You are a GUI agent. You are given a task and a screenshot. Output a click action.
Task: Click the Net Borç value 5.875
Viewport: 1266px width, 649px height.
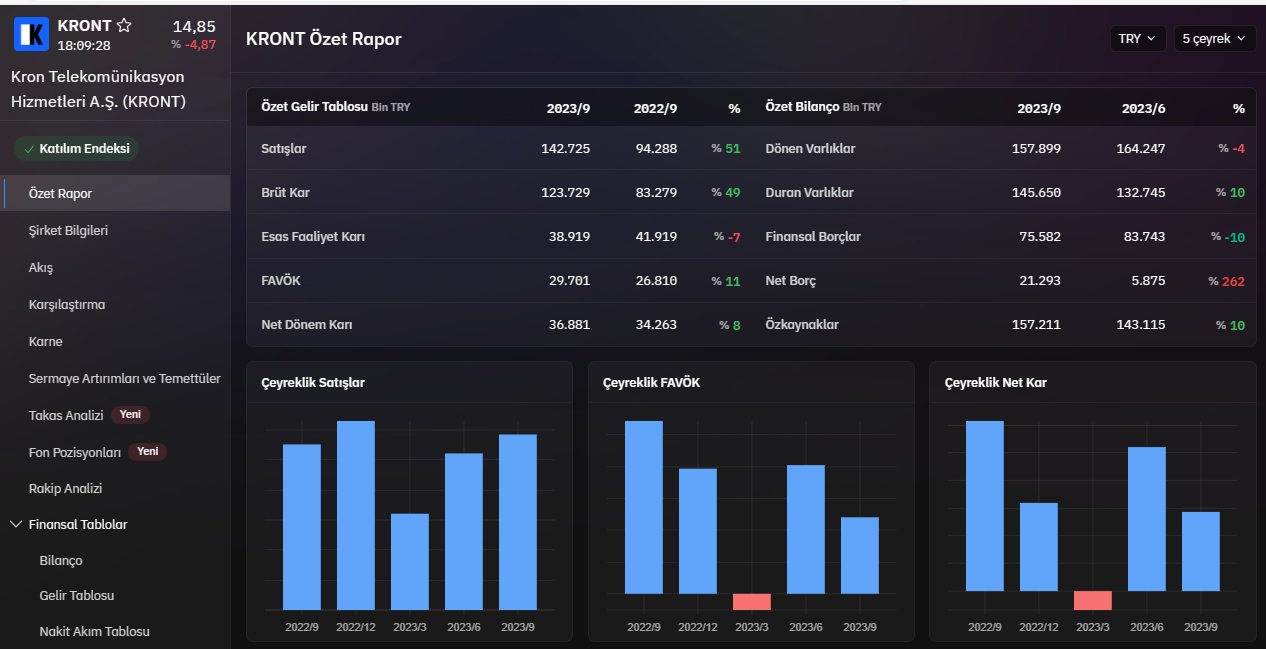[1147, 281]
